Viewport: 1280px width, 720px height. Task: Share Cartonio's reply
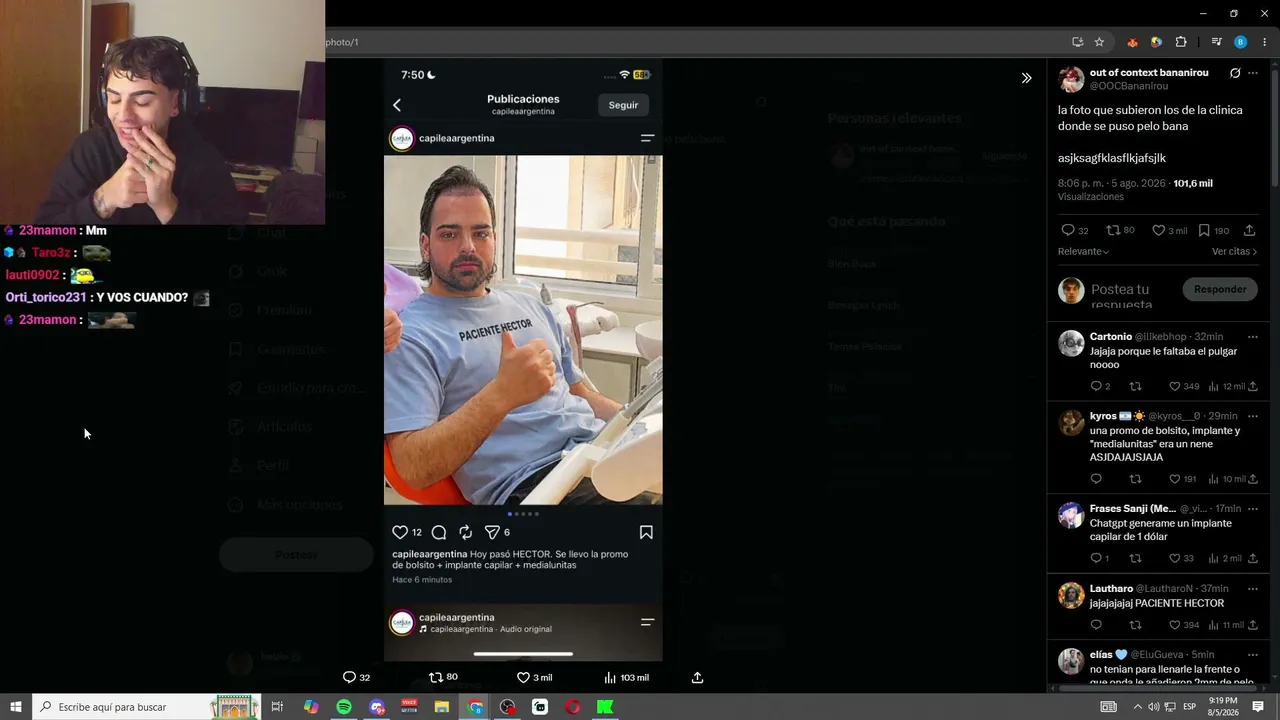point(1253,386)
